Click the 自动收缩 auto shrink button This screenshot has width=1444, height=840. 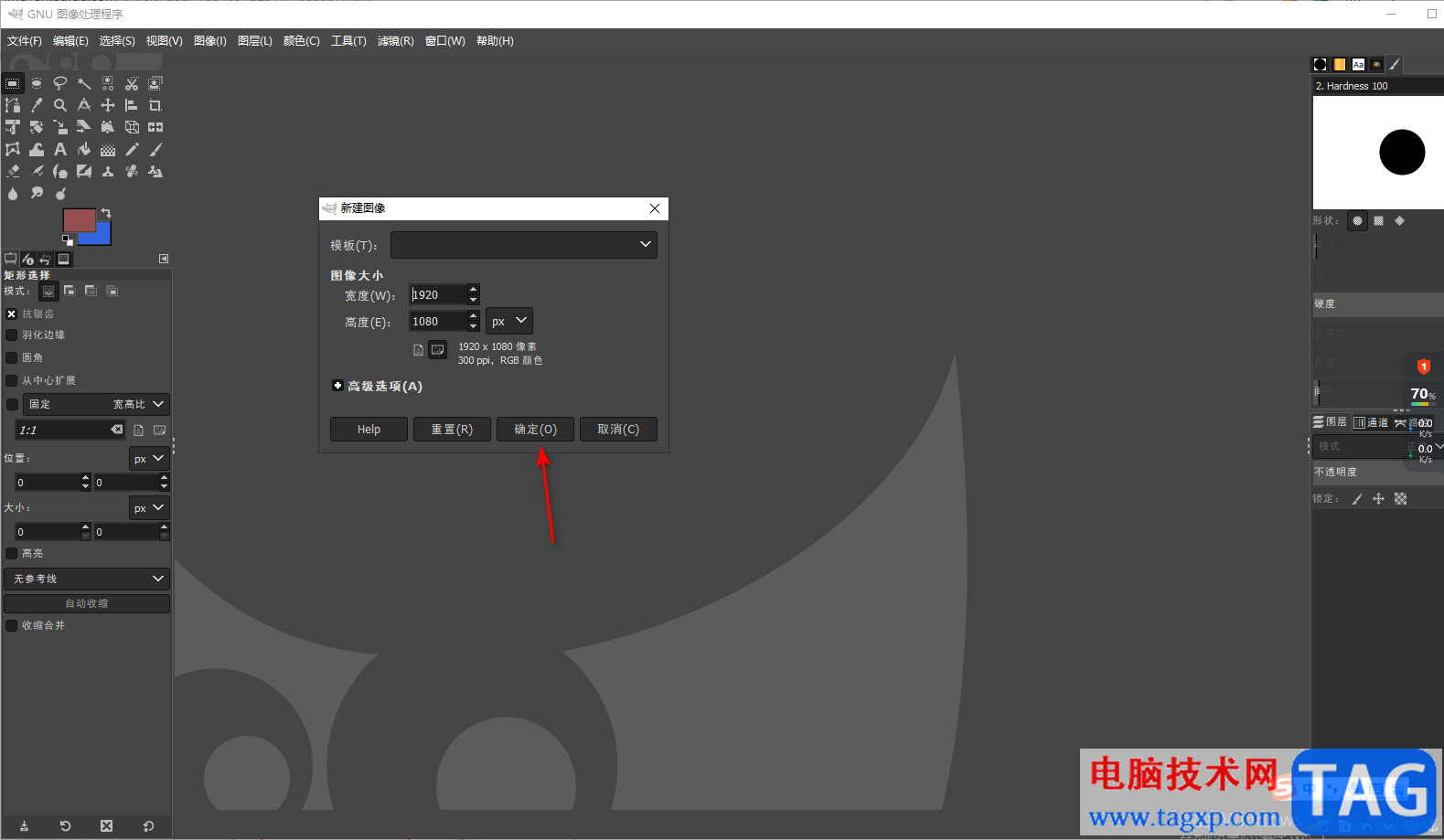87,603
